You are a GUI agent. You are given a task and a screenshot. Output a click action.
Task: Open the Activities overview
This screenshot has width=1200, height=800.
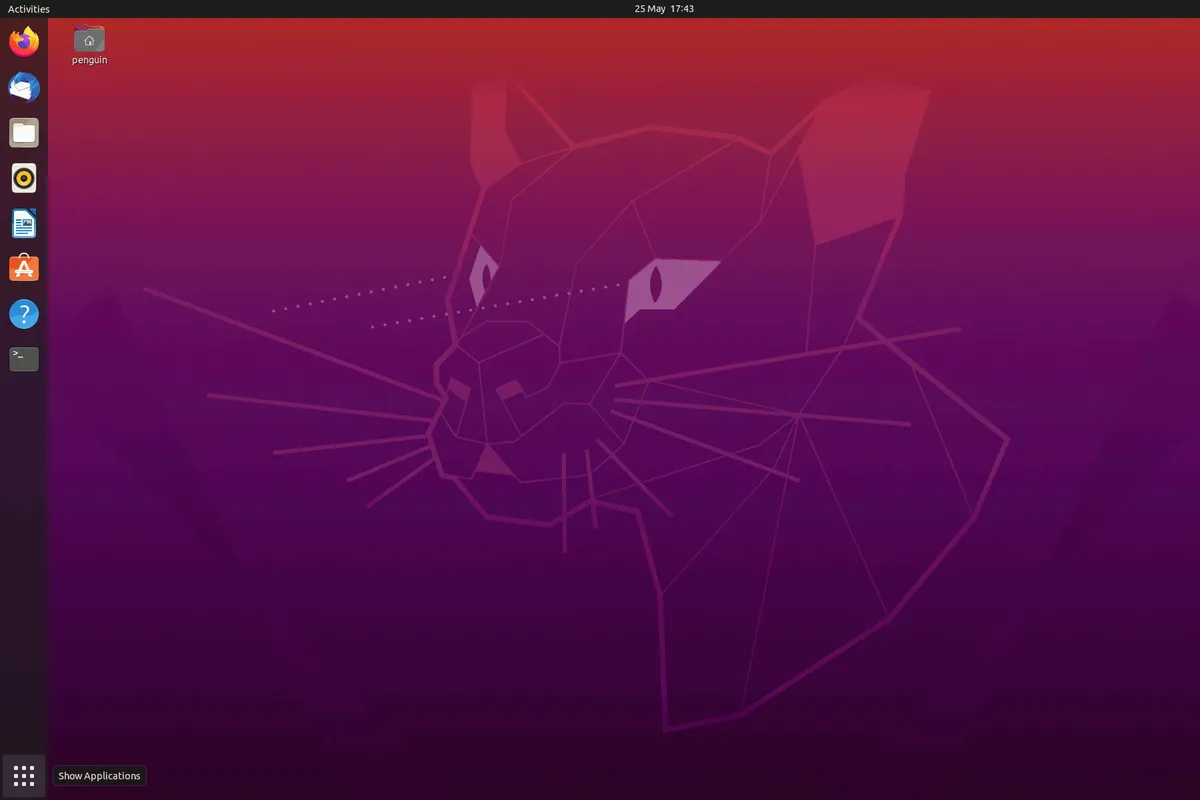[29, 9]
